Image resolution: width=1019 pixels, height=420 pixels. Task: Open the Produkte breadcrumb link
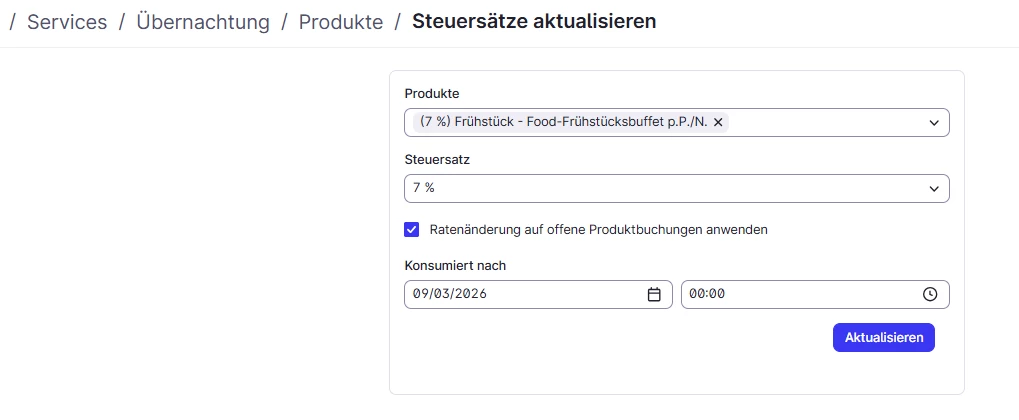tap(341, 22)
